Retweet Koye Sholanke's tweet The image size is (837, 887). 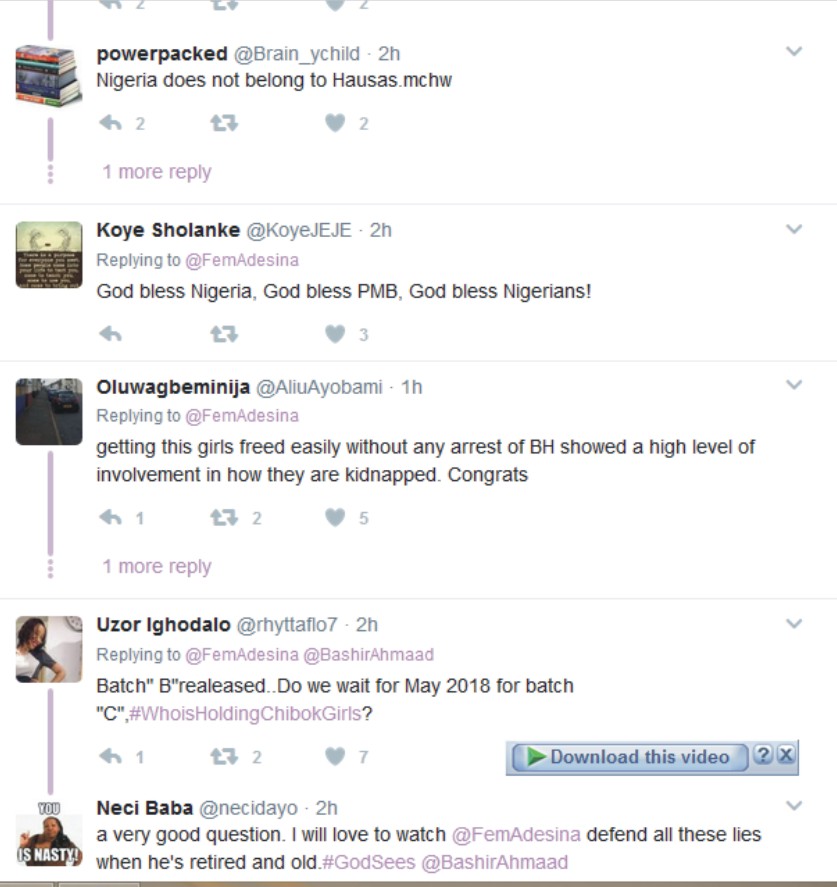coord(224,334)
